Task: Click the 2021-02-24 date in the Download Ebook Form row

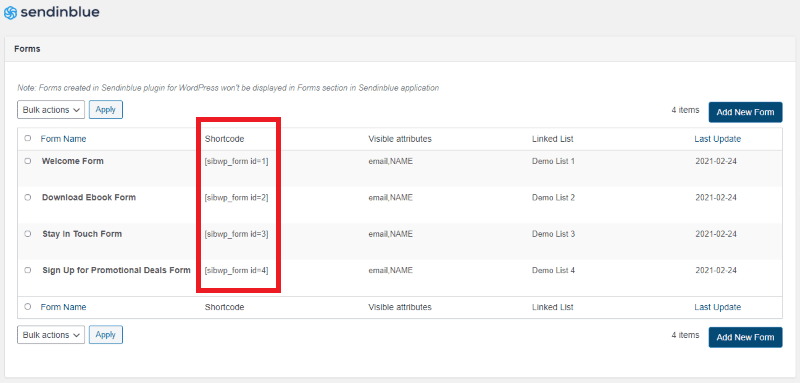Action: (716, 197)
